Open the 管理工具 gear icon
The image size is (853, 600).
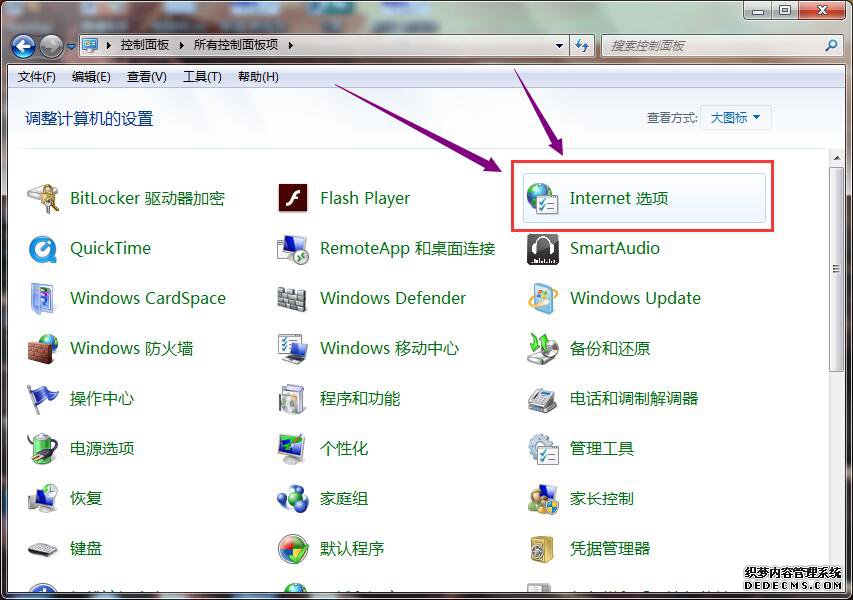(542, 449)
